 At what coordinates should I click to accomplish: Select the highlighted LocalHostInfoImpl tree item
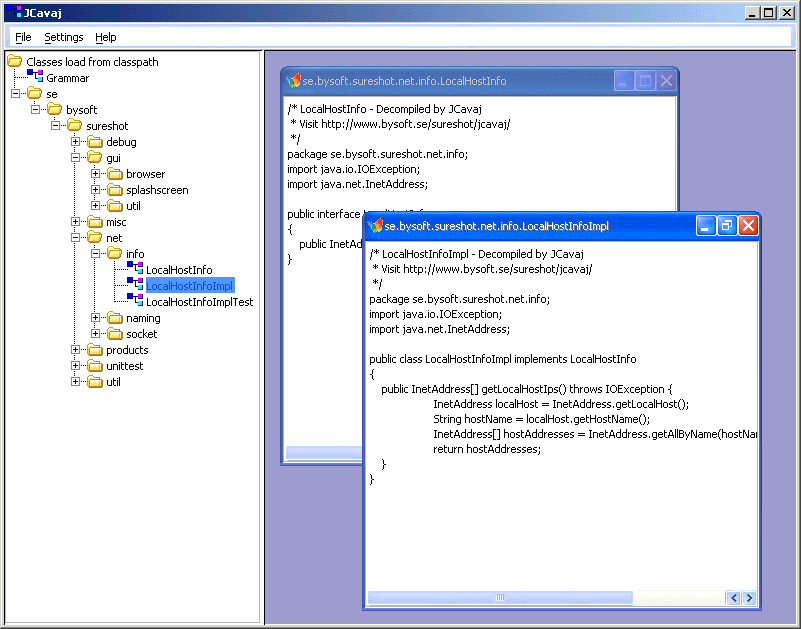190,286
